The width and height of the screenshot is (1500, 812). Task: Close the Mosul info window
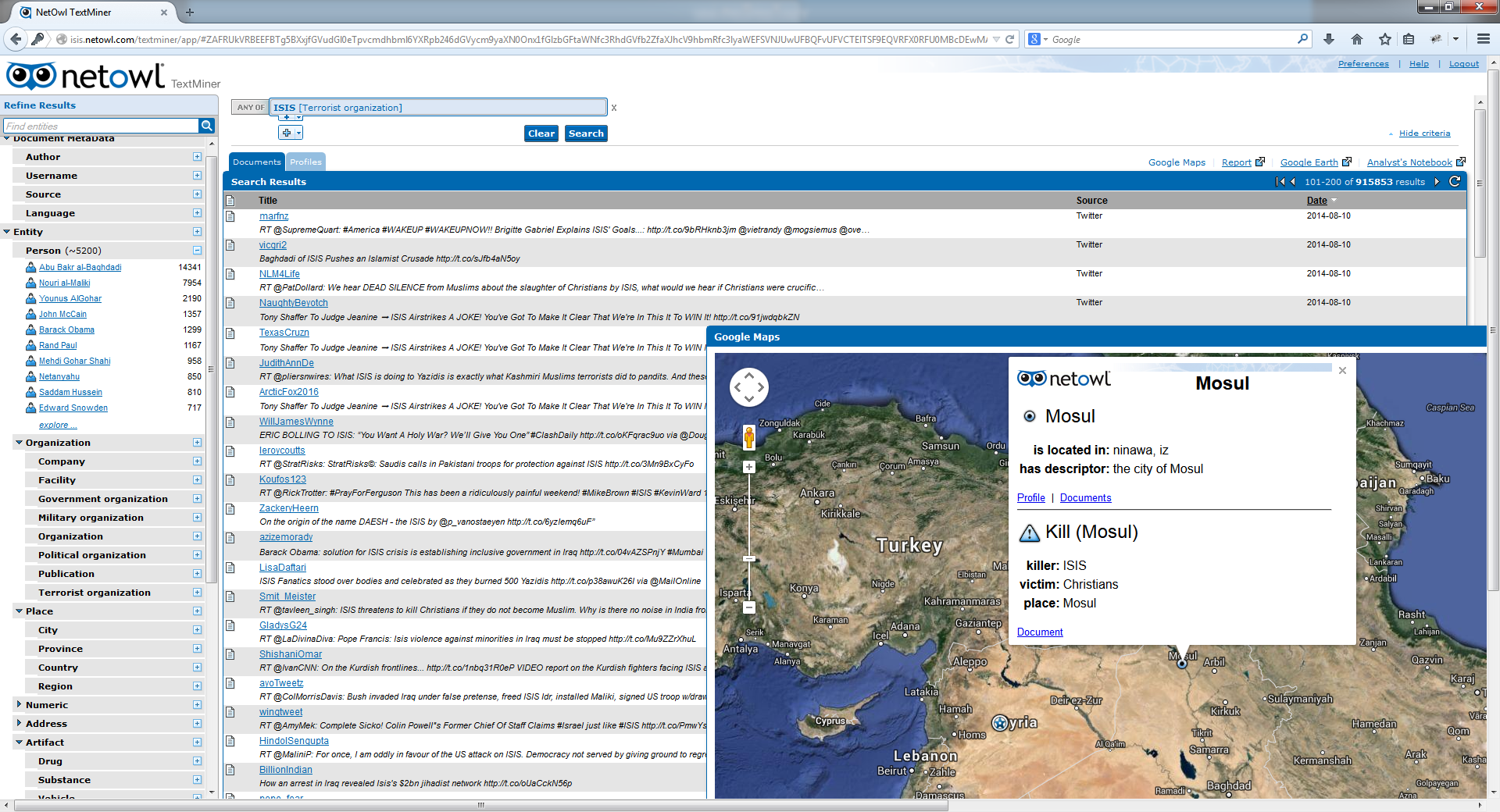[x=1342, y=371]
